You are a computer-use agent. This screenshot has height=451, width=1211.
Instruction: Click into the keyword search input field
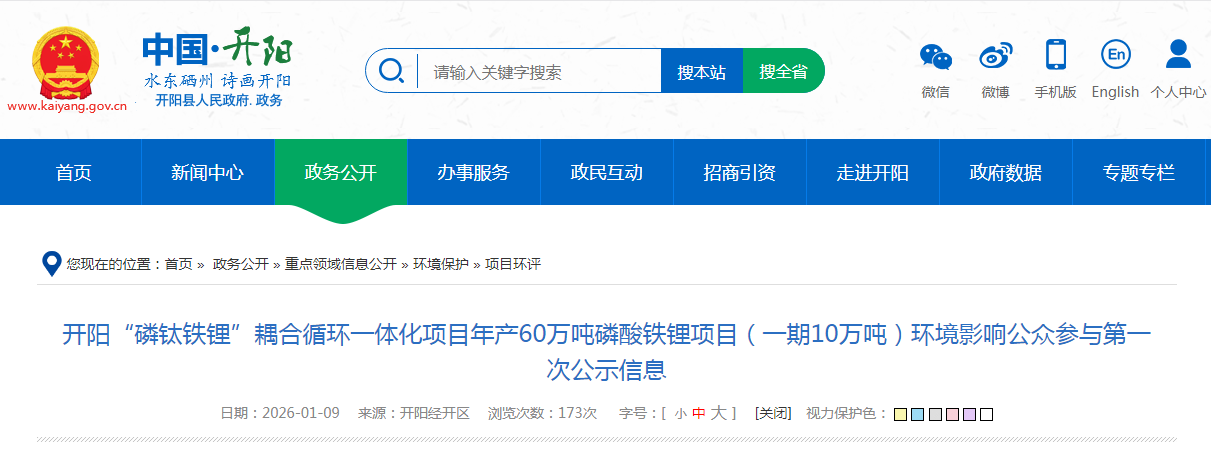[540, 72]
